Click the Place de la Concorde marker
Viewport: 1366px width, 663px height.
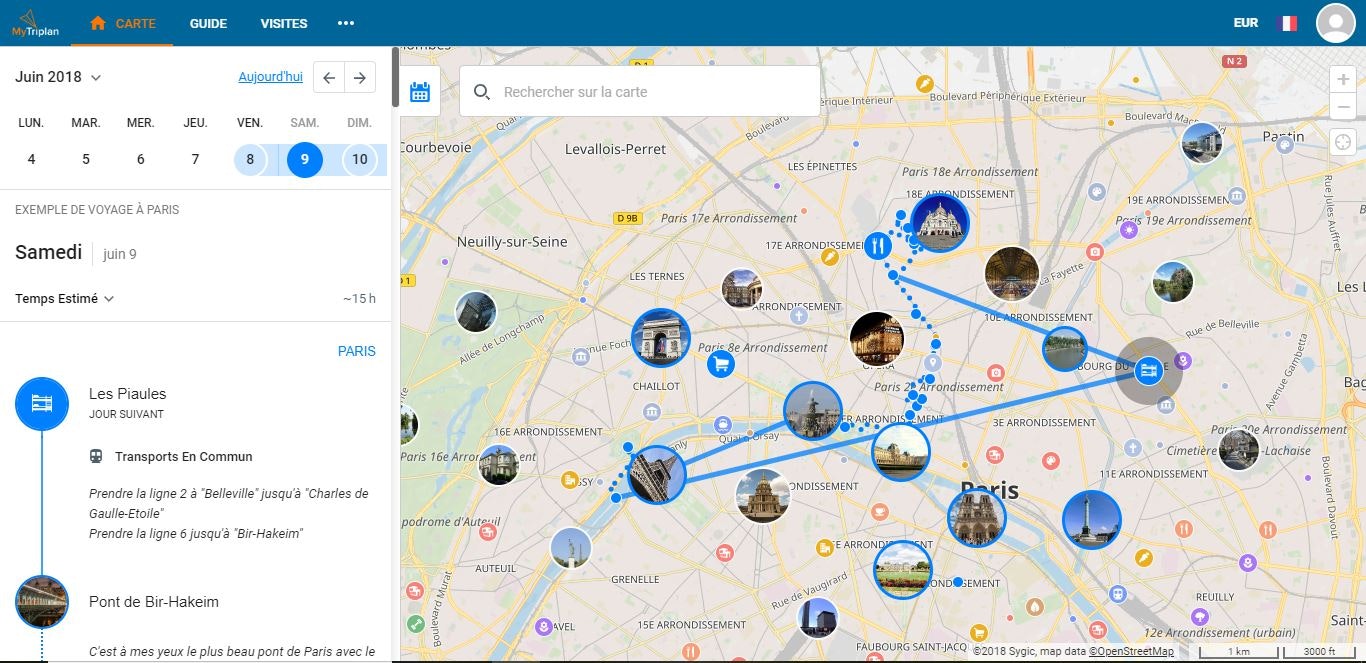[x=813, y=411]
